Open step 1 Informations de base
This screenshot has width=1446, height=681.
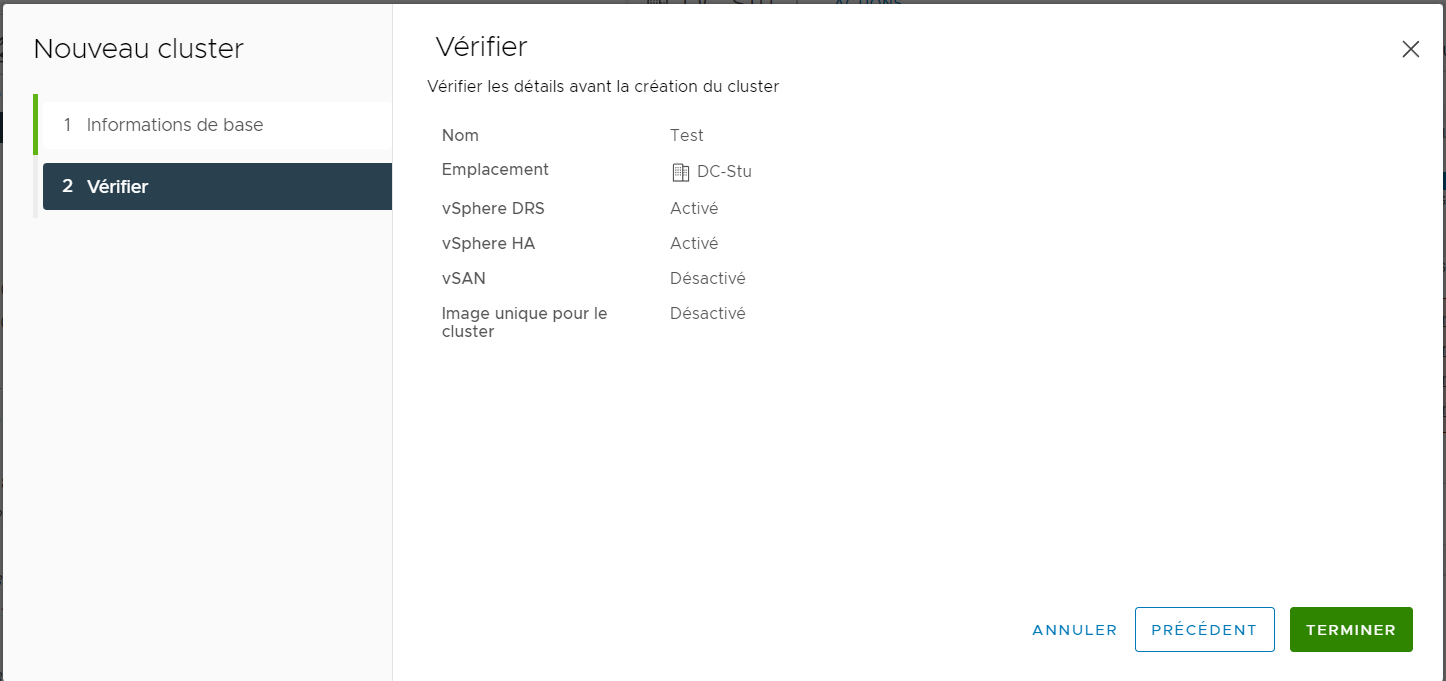(x=215, y=125)
